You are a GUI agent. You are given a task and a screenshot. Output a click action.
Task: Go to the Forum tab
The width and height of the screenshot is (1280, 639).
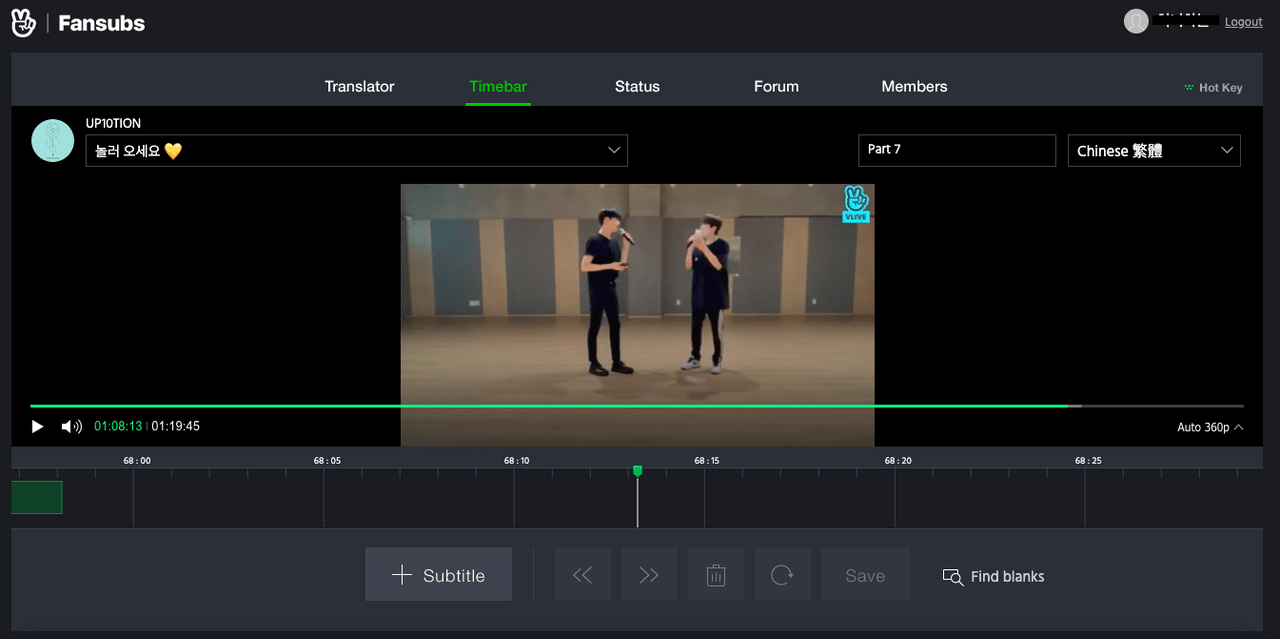776,86
